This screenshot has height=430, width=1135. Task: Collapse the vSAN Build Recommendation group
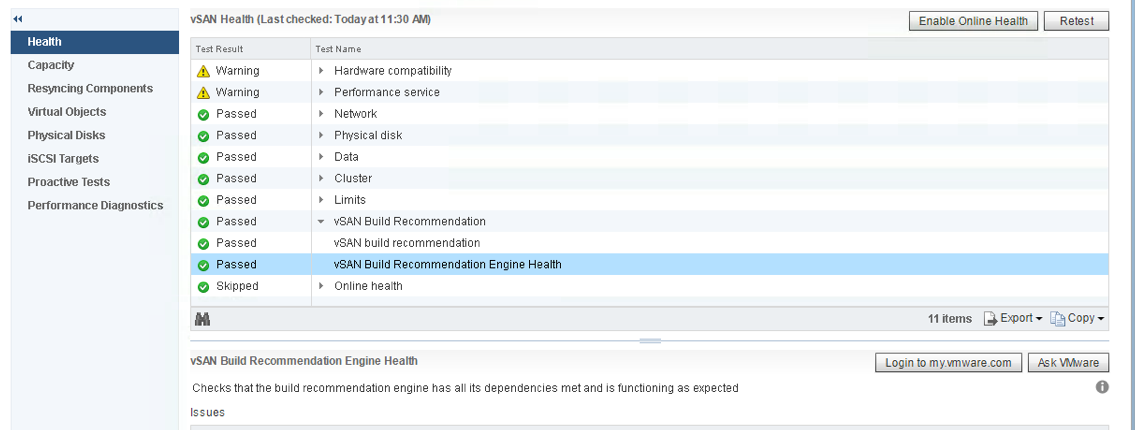321,222
